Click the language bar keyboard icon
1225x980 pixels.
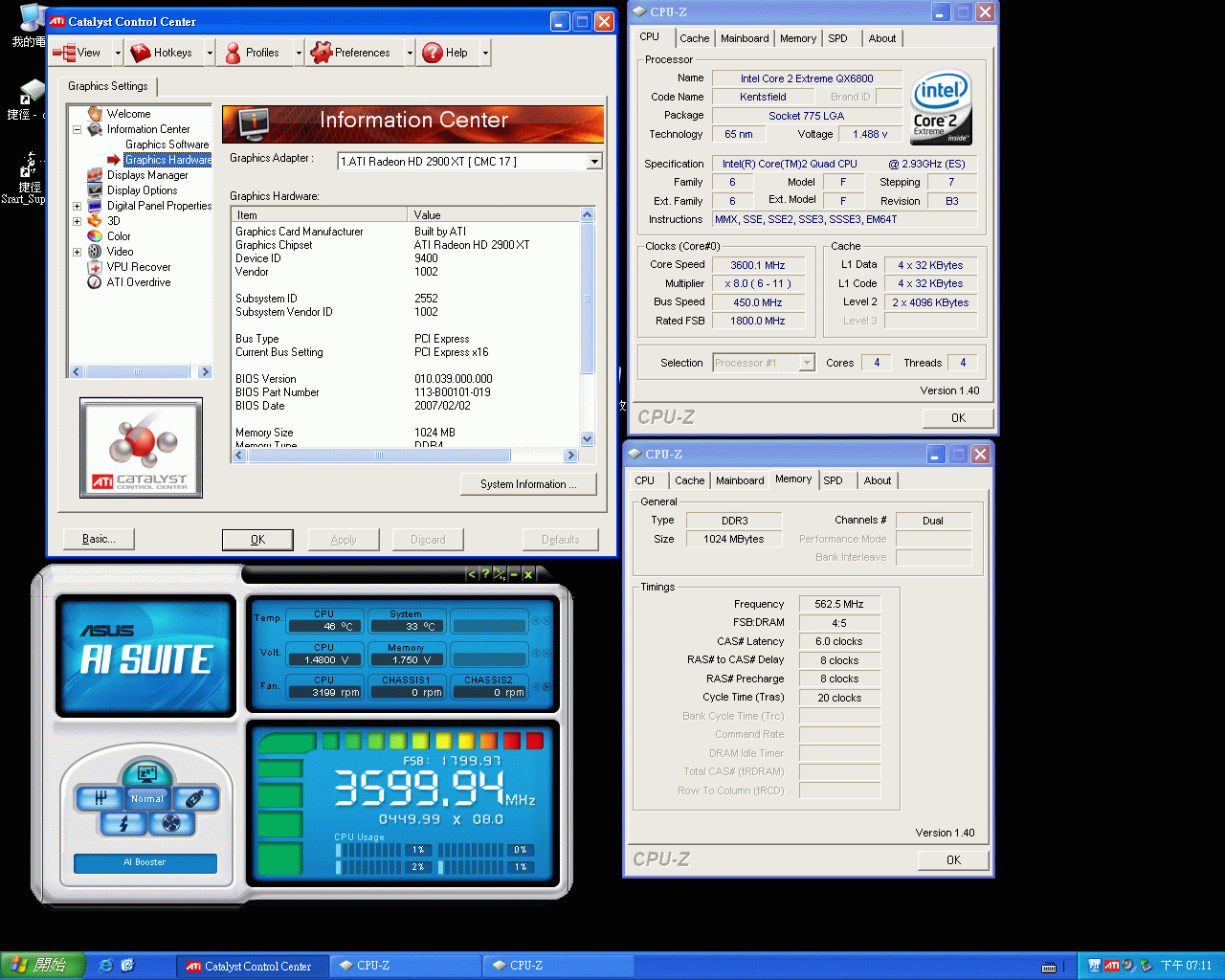[x=1049, y=967]
